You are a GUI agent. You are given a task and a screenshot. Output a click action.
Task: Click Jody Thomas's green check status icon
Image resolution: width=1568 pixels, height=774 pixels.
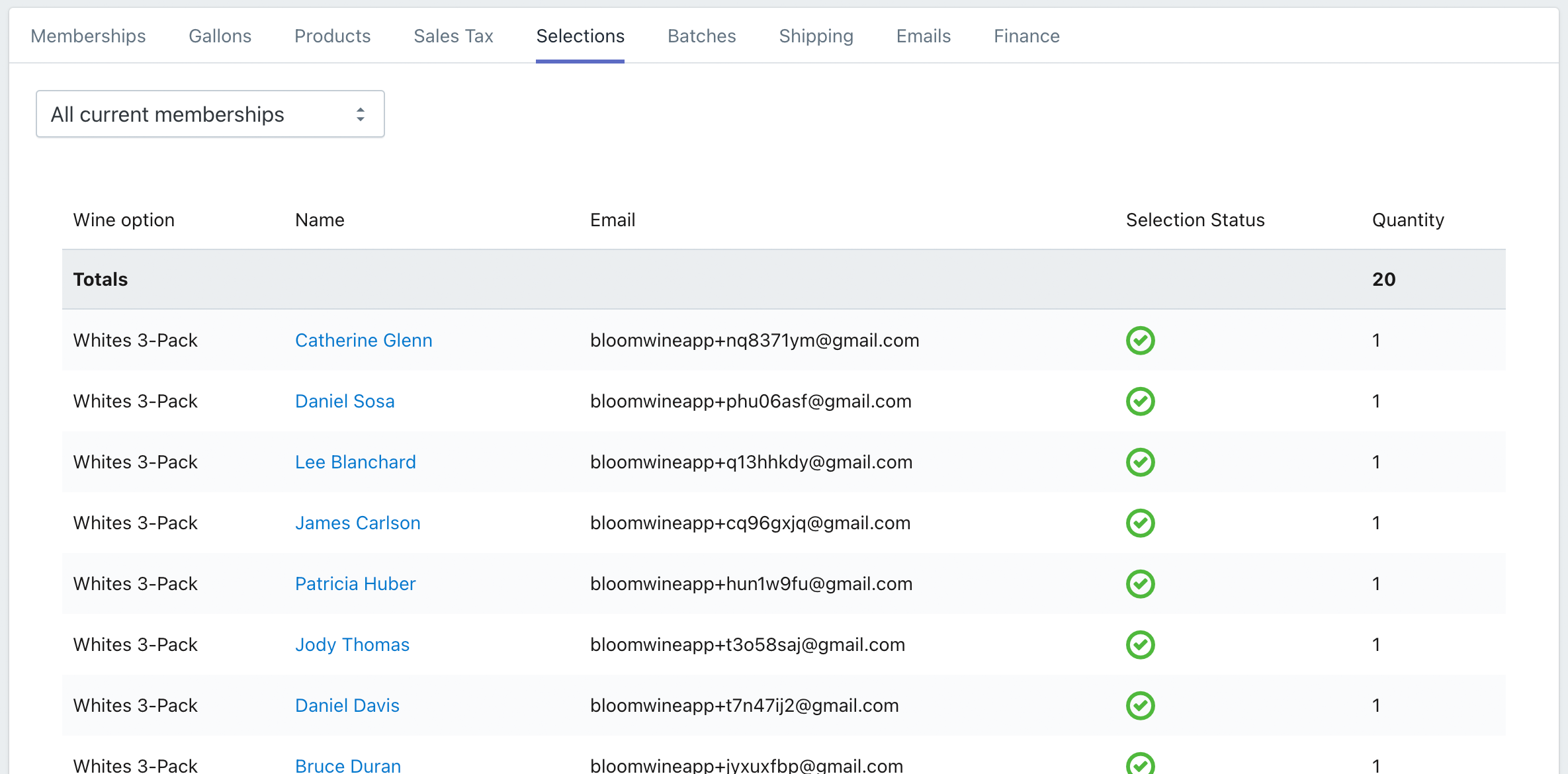(x=1140, y=645)
